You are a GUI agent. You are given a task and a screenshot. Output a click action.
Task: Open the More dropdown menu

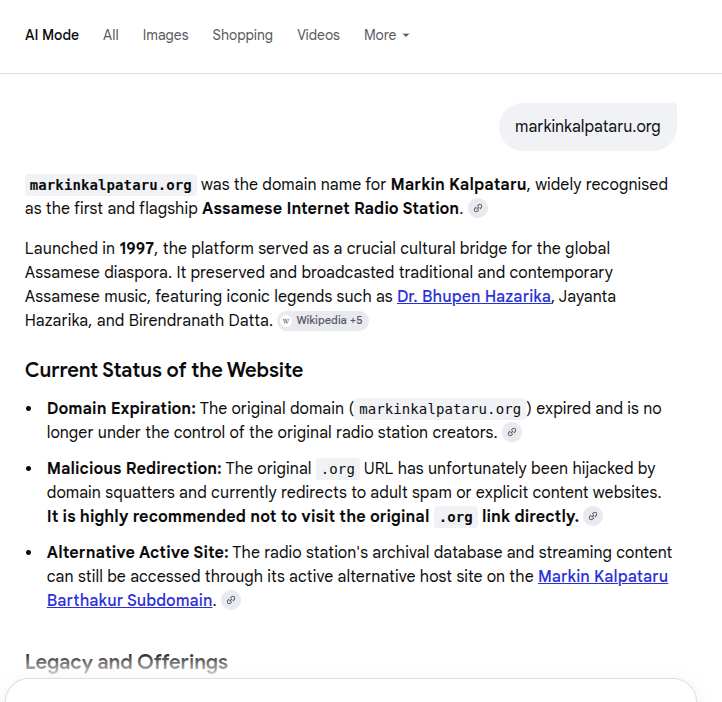pyautogui.click(x=386, y=35)
